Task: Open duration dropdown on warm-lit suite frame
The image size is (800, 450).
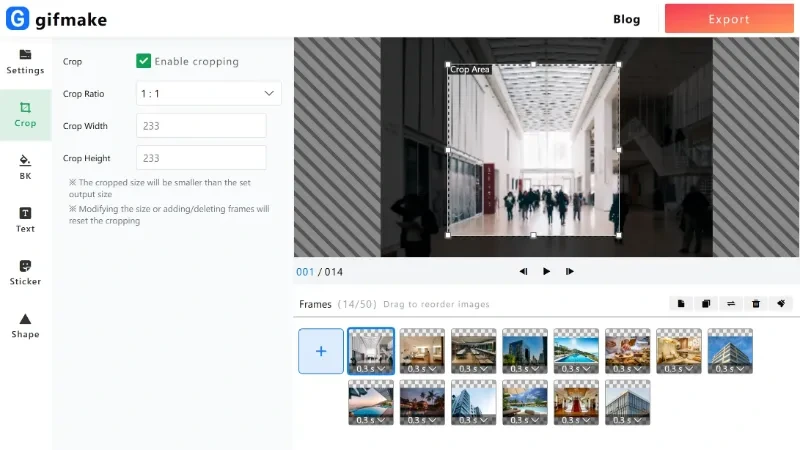Action: (679, 368)
